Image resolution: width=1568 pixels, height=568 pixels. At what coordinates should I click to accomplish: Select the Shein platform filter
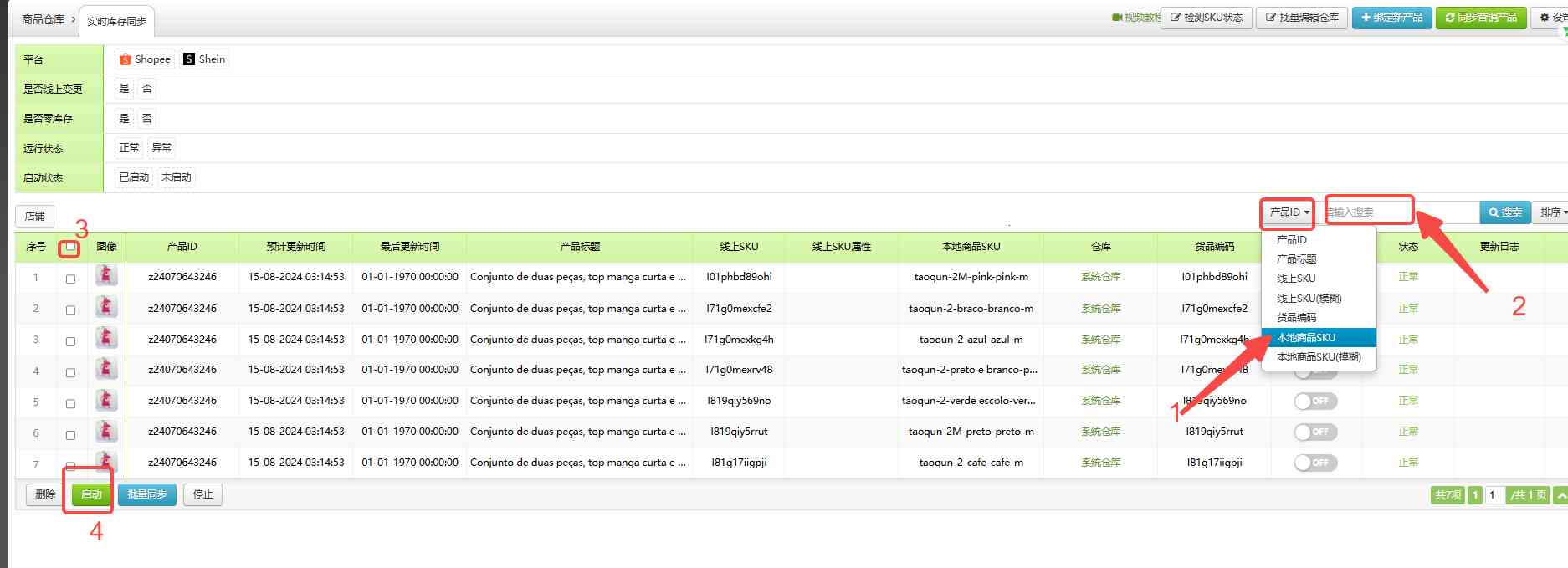pos(205,59)
